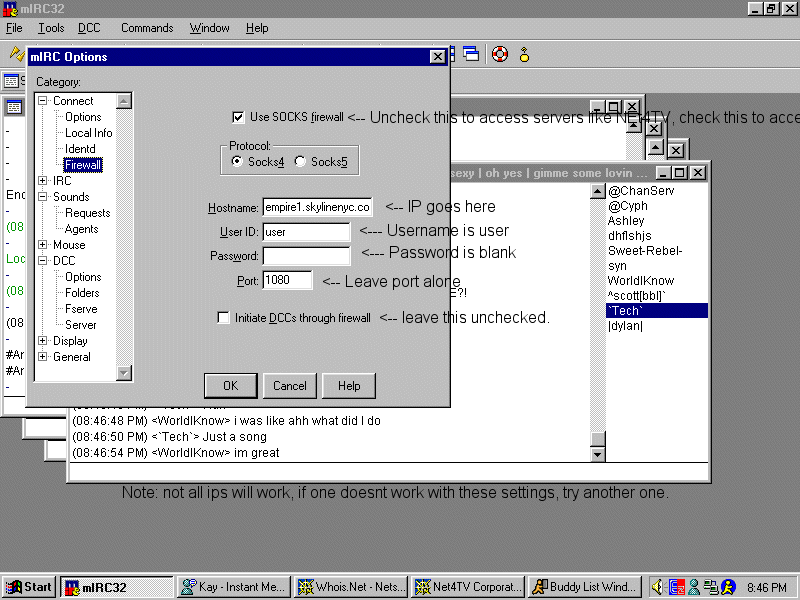Viewport: 800px width, 600px height.
Task: Click the Hostname input field
Action: pyautogui.click(x=317, y=207)
